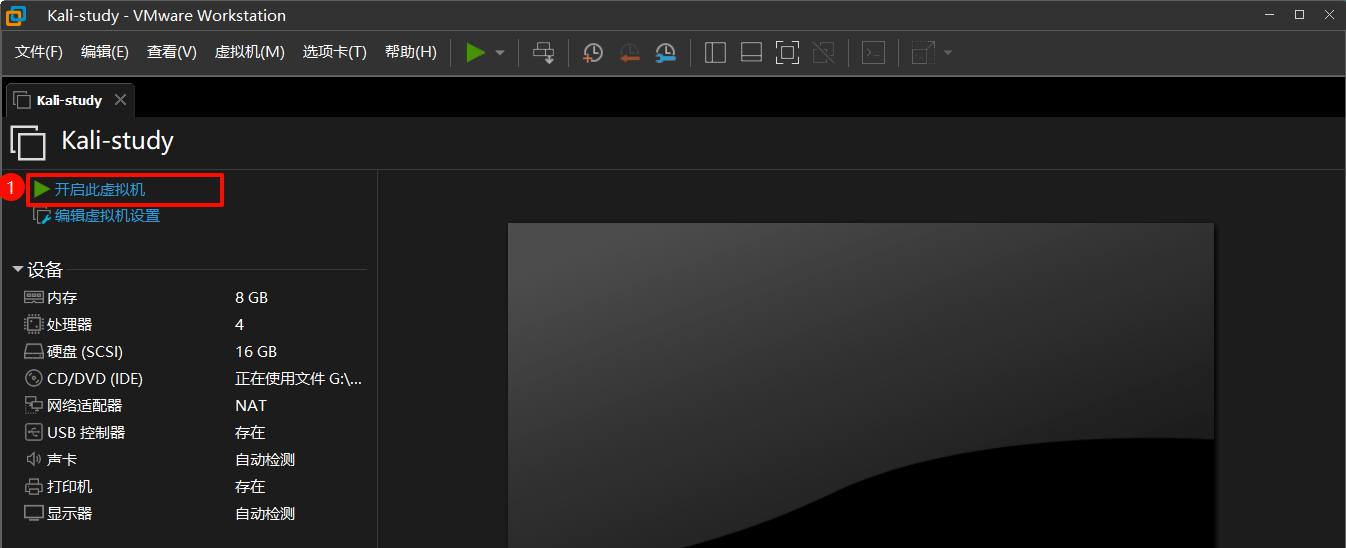Image resolution: width=1346 pixels, height=548 pixels.
Task: Click the green power-on toolbar button
Action: click(x=475, y=52)
